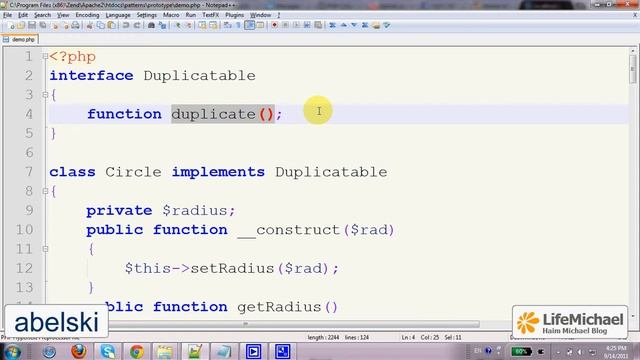Create a new file with the New icon

[11, 25]
